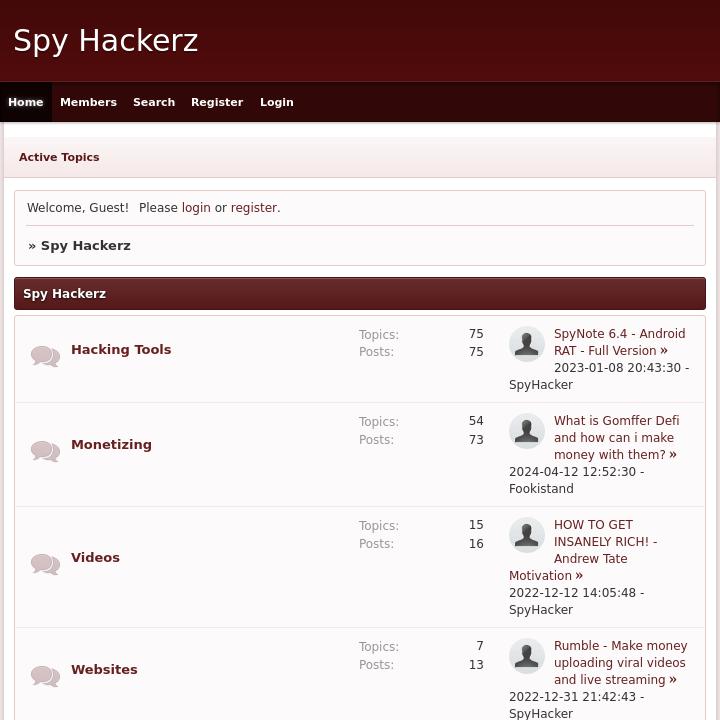Click the Videos forum speech-bubble icon
The image size is (720, 720).
click(45, 564)
